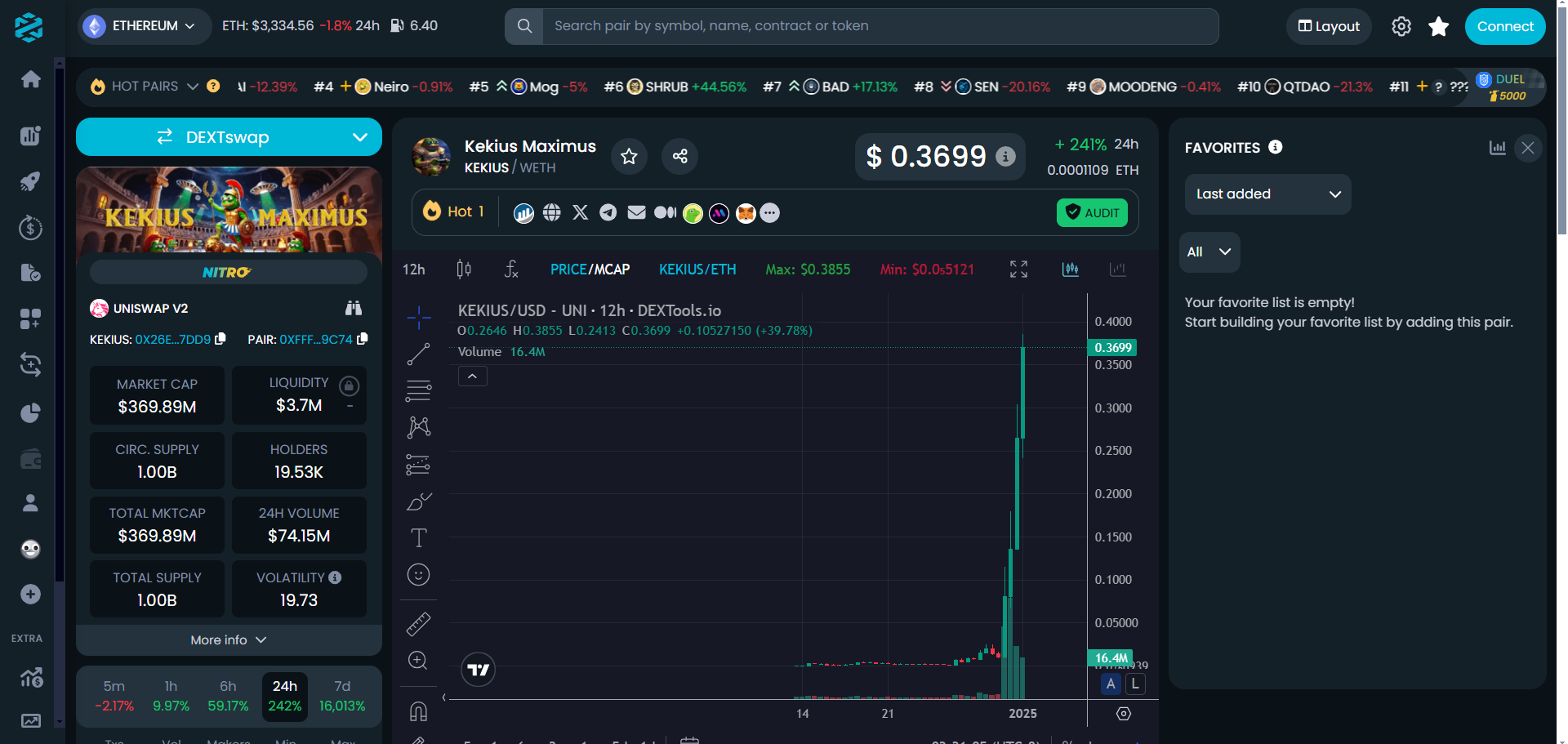Change chart candle style
The height and width of the screenshot is (744, 1568).
coord(464,269)
